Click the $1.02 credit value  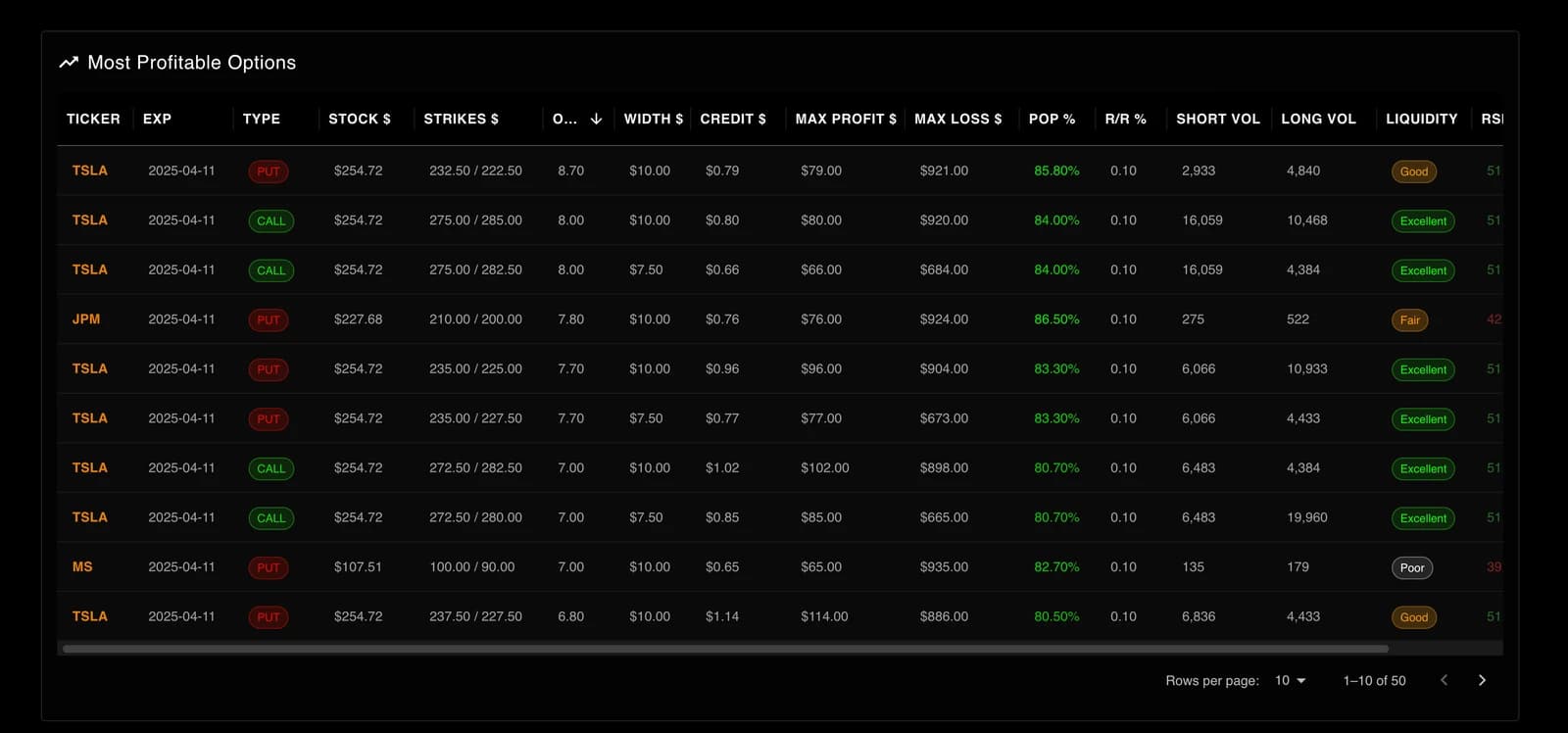pos(722,468)
